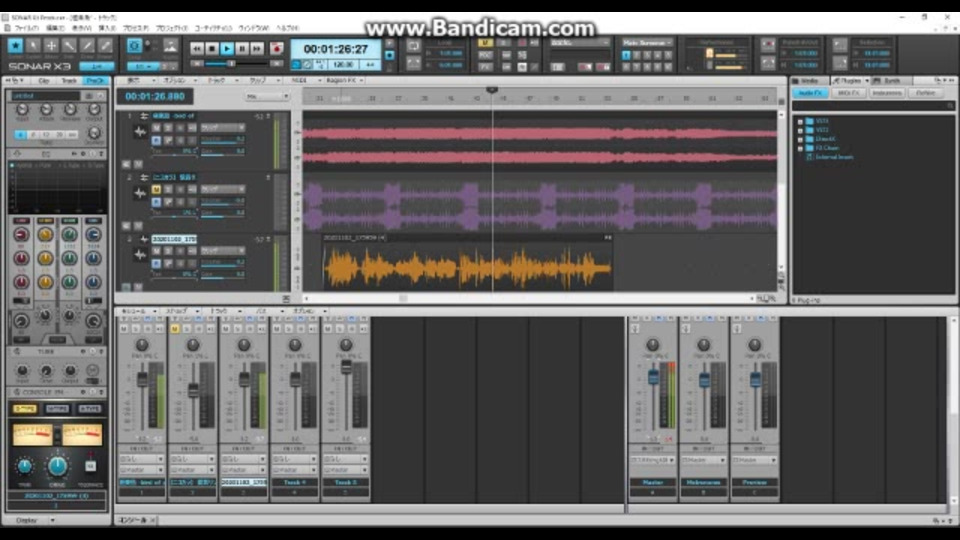The image size is (960, 540).
Task: Toggle mute on console channel 1
Action: pyautogui.click(x=124, y=329)
